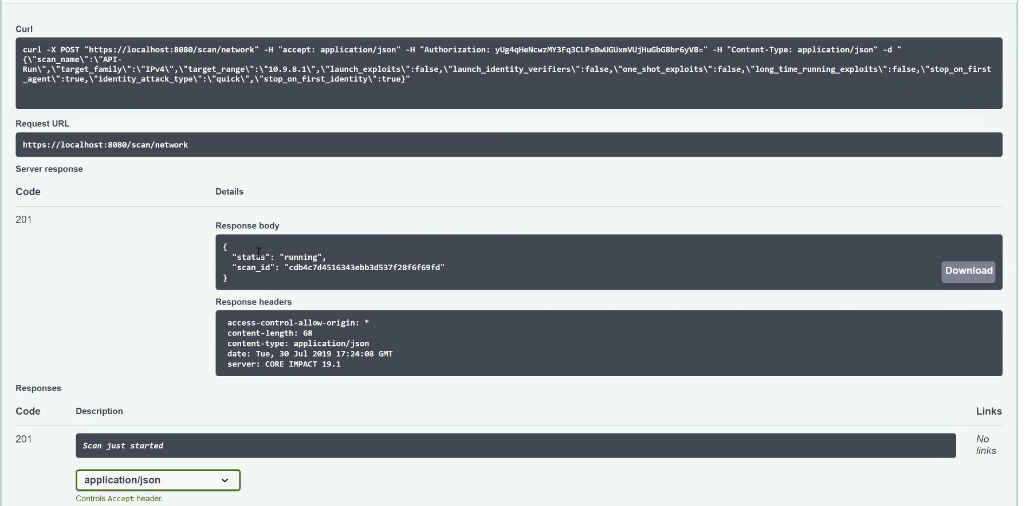Click the 'Response body' label
The image size is (1029, 506).
pos(247,226)
